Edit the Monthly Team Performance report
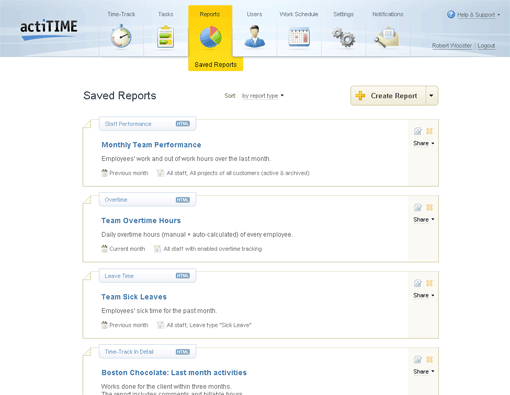510x395 pixels. pyautogui.click(x=418, y=131)
